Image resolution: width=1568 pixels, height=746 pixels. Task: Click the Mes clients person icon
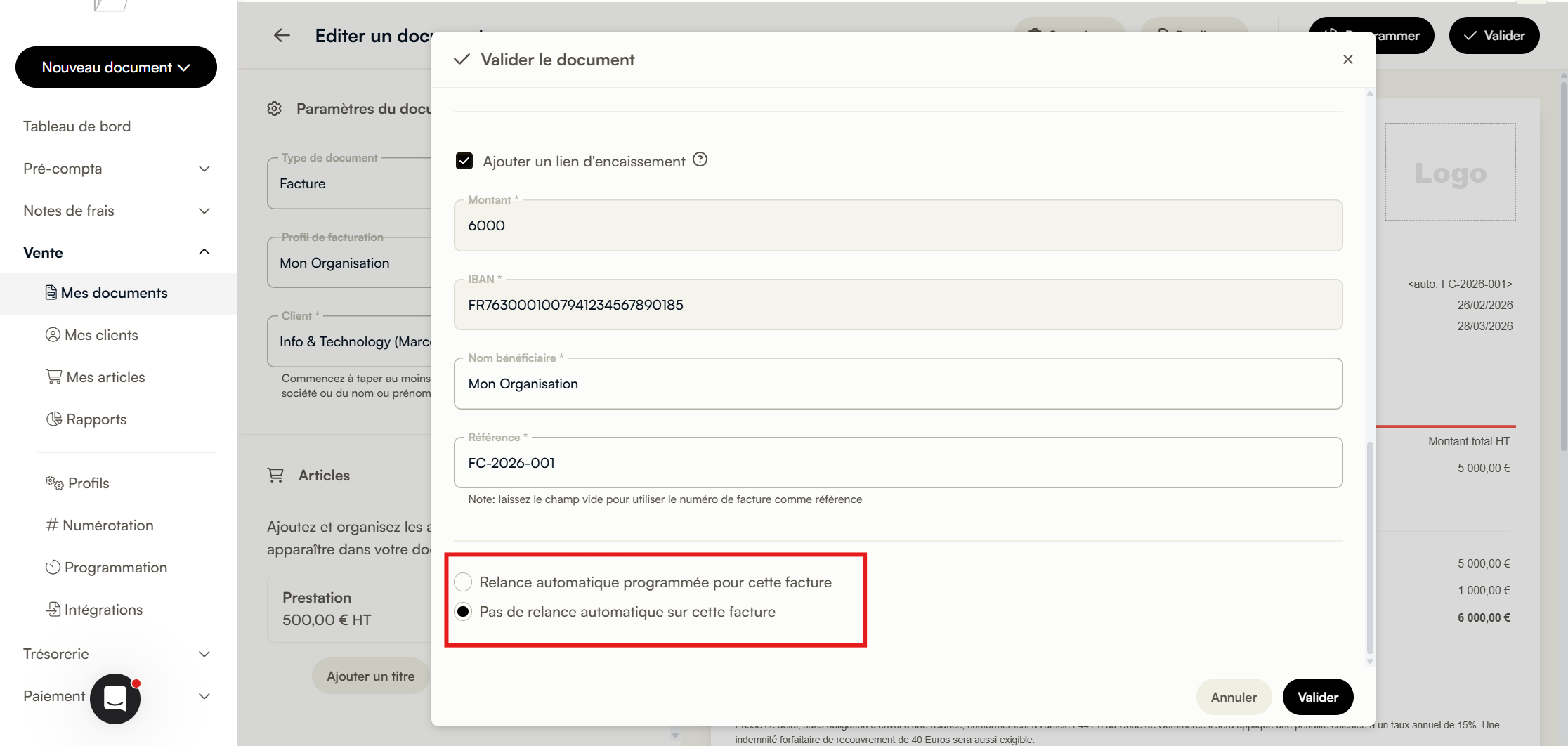coord(53,334)
